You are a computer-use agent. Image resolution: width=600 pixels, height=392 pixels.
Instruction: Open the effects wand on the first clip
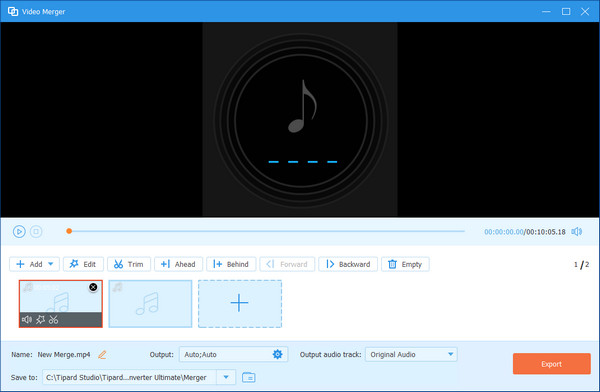click(40, 319)
